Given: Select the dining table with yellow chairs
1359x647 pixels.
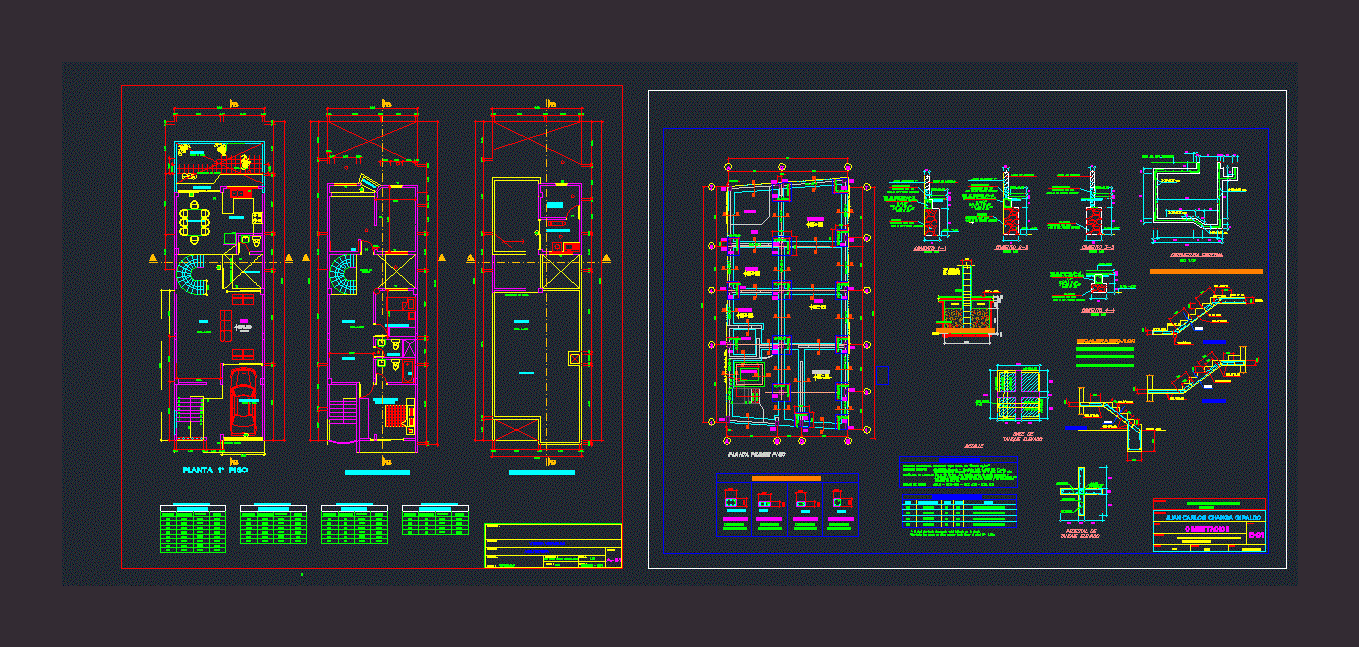Looking at the screenshot, I should coord(192,221).
